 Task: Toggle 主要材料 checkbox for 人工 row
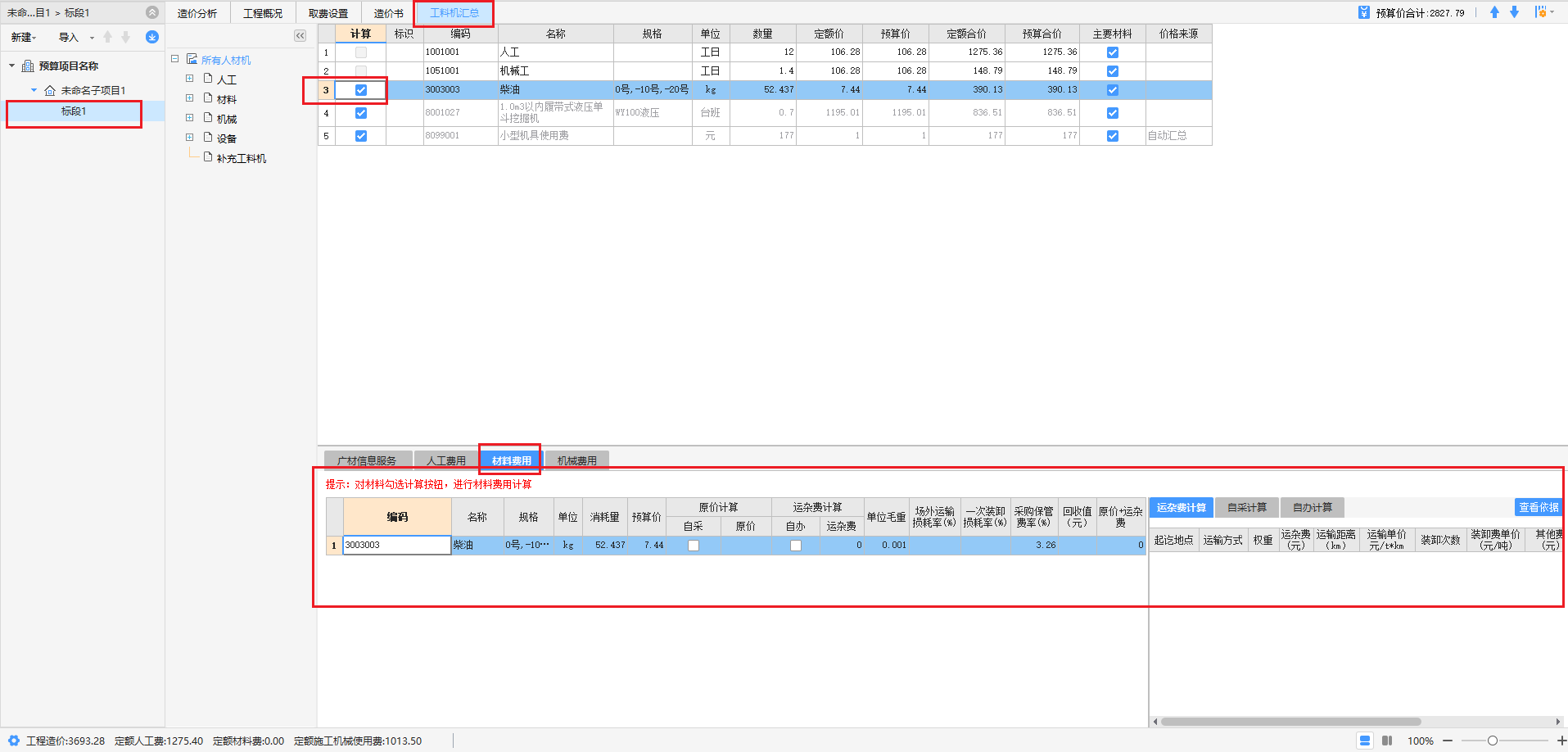pyautogui.click(x=1113, y=52)
